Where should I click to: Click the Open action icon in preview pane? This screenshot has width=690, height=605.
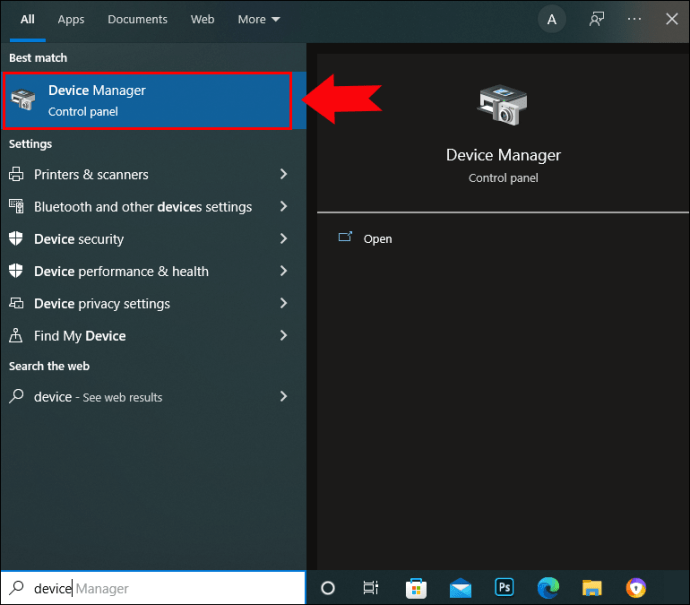[345, 237]
